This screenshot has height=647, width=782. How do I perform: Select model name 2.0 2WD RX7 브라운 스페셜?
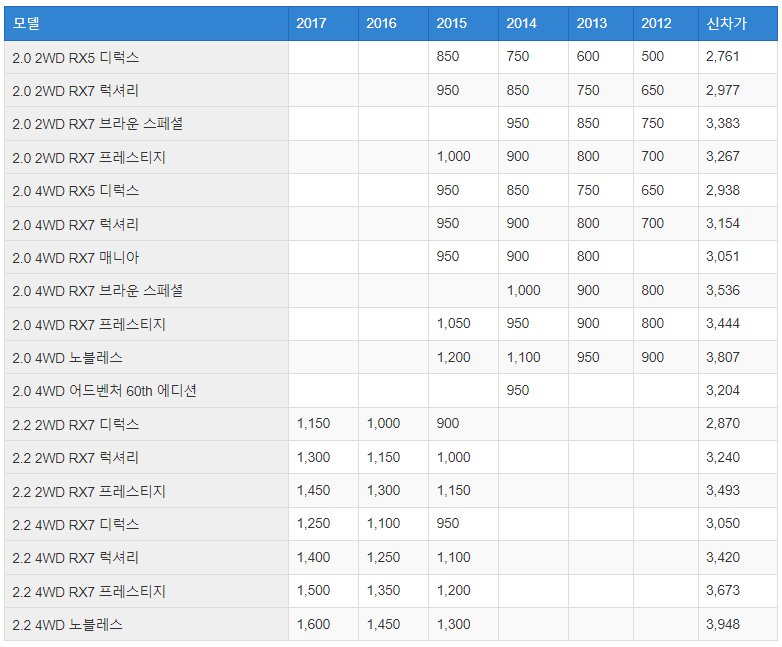click(x=97, y=124)
